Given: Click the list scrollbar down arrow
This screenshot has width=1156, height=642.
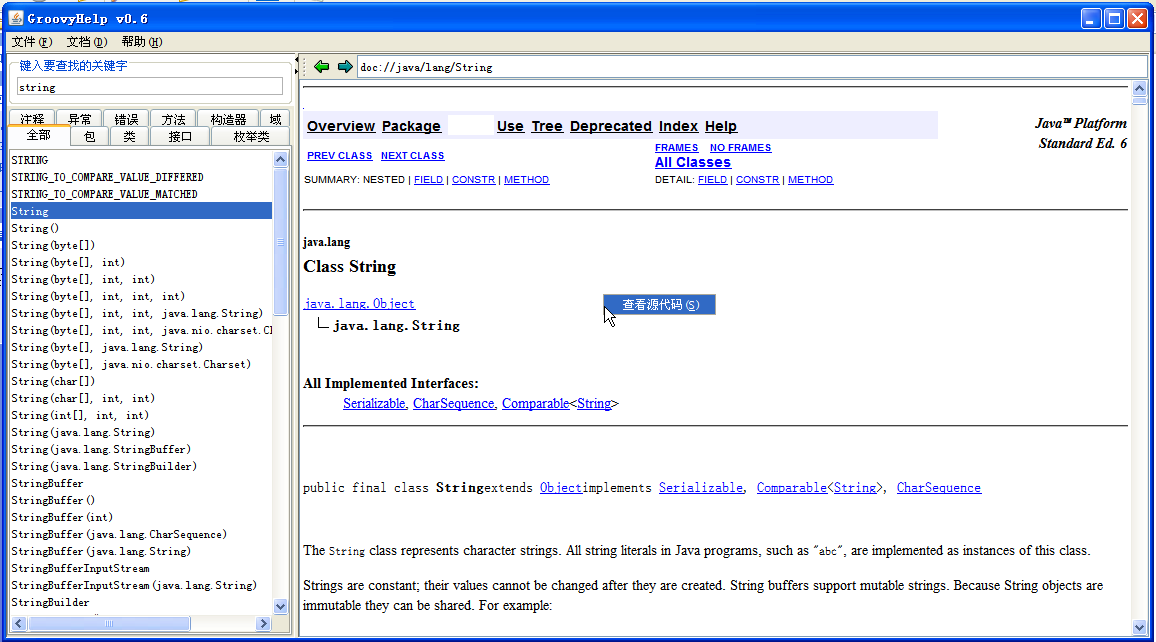Looking at the screenshot, I should pos(280,607).
